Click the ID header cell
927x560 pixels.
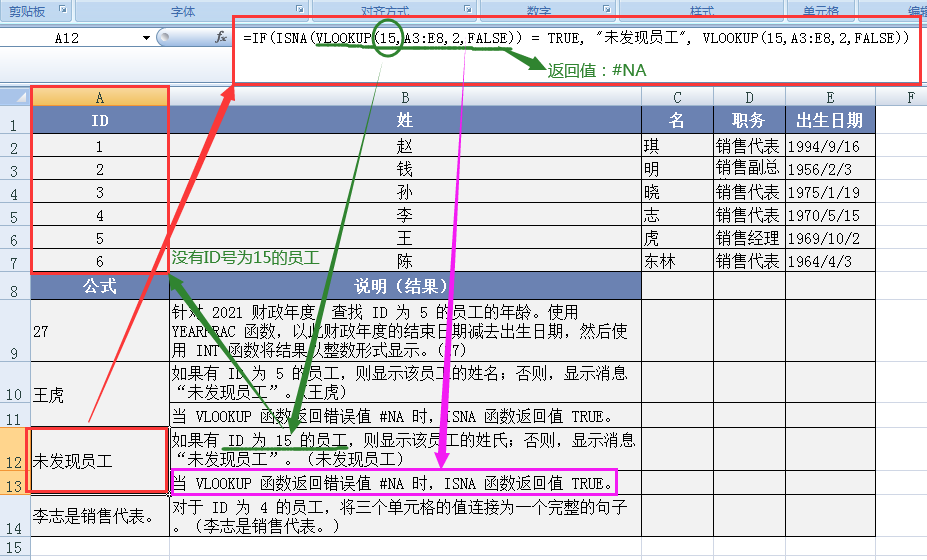(99, 121)
